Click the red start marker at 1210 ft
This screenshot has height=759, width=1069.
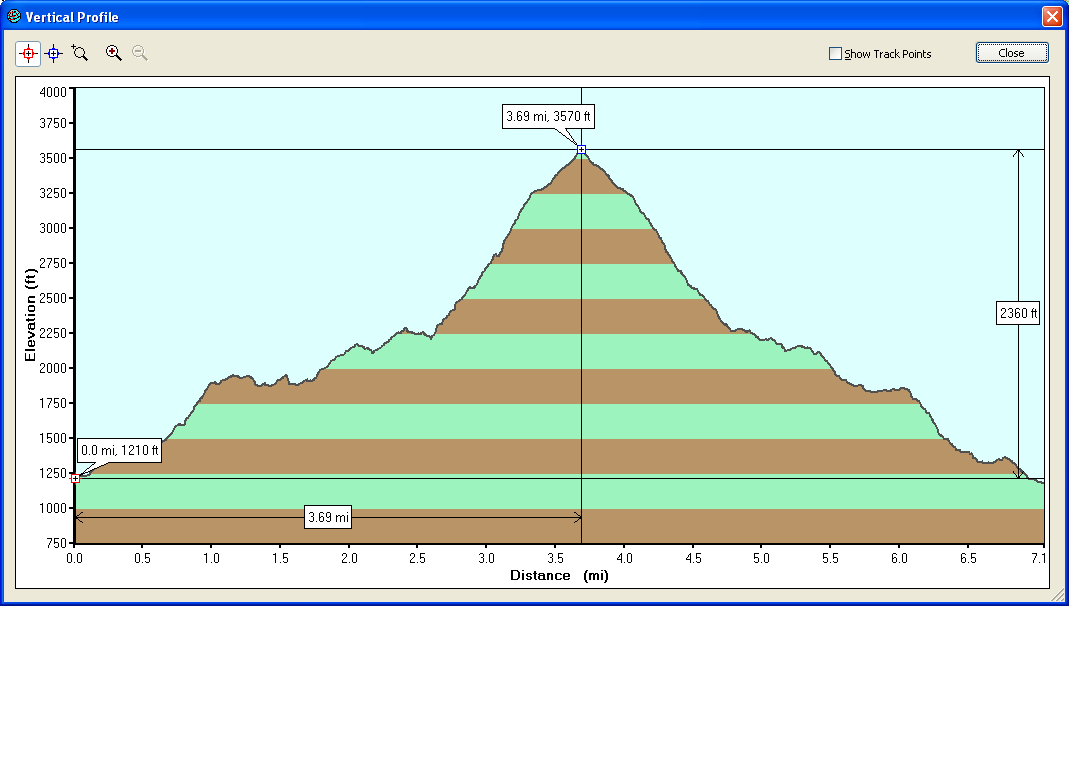click(76, 479)
